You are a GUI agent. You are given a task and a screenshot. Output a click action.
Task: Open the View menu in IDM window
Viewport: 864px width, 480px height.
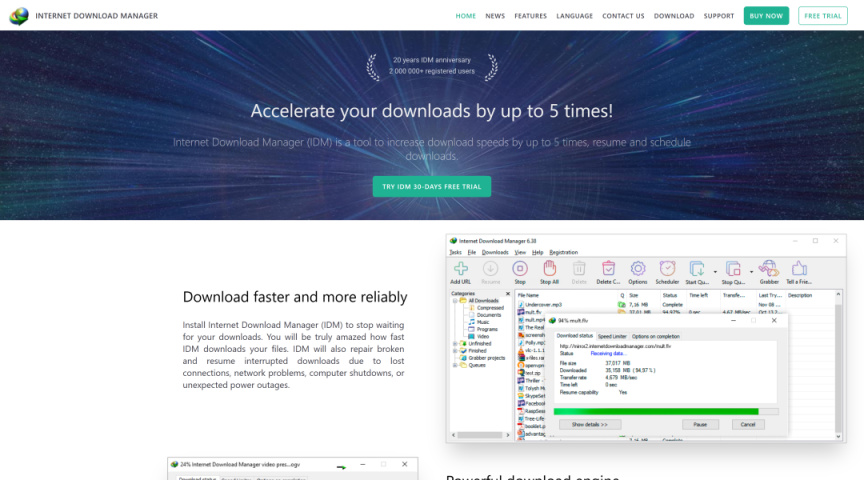click(520, 252)
